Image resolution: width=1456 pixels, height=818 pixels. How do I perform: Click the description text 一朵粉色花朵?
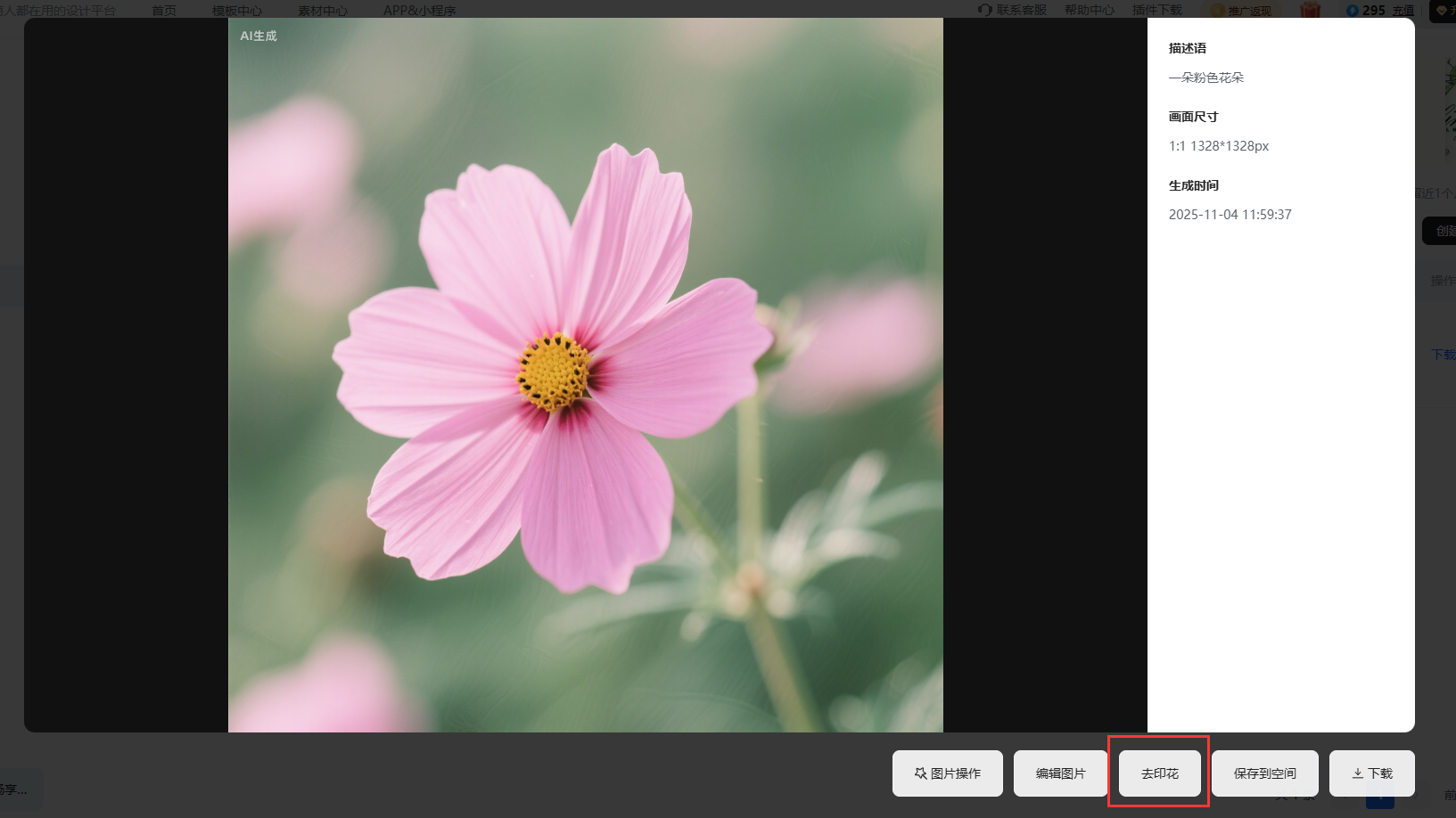click(x=1205, y=78)
